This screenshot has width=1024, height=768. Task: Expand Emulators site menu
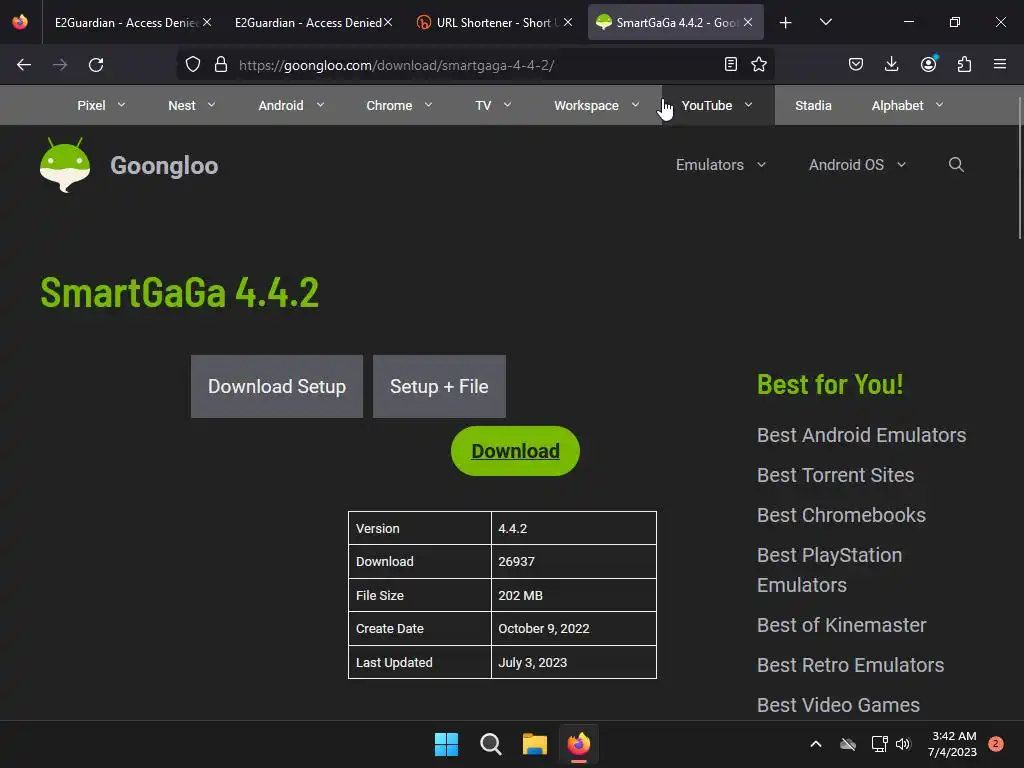coord(720,165)
